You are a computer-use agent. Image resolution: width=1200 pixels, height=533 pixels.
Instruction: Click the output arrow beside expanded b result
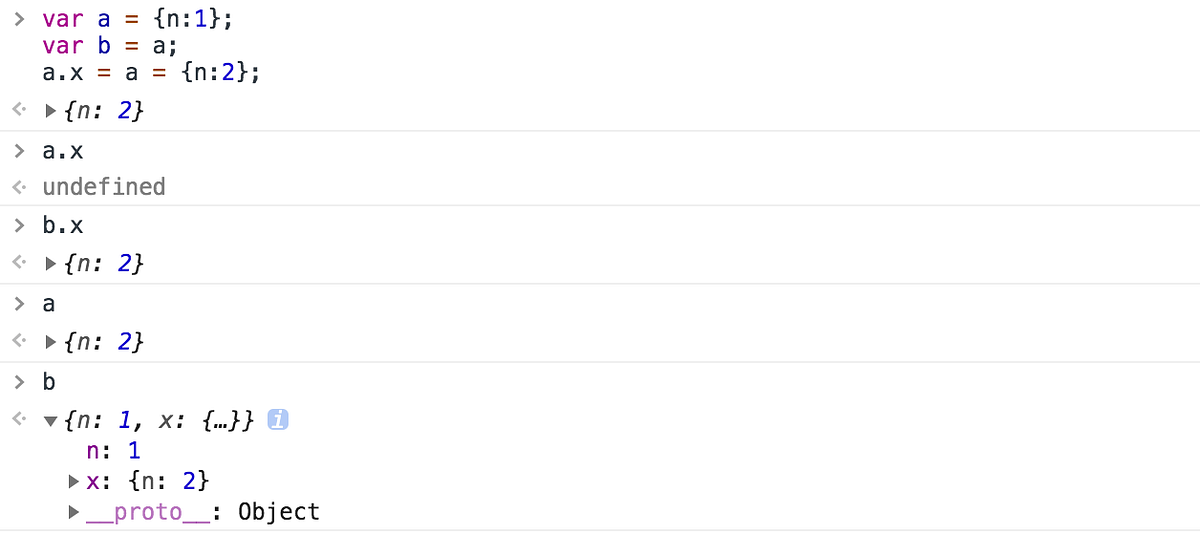(x=18, y=422)
